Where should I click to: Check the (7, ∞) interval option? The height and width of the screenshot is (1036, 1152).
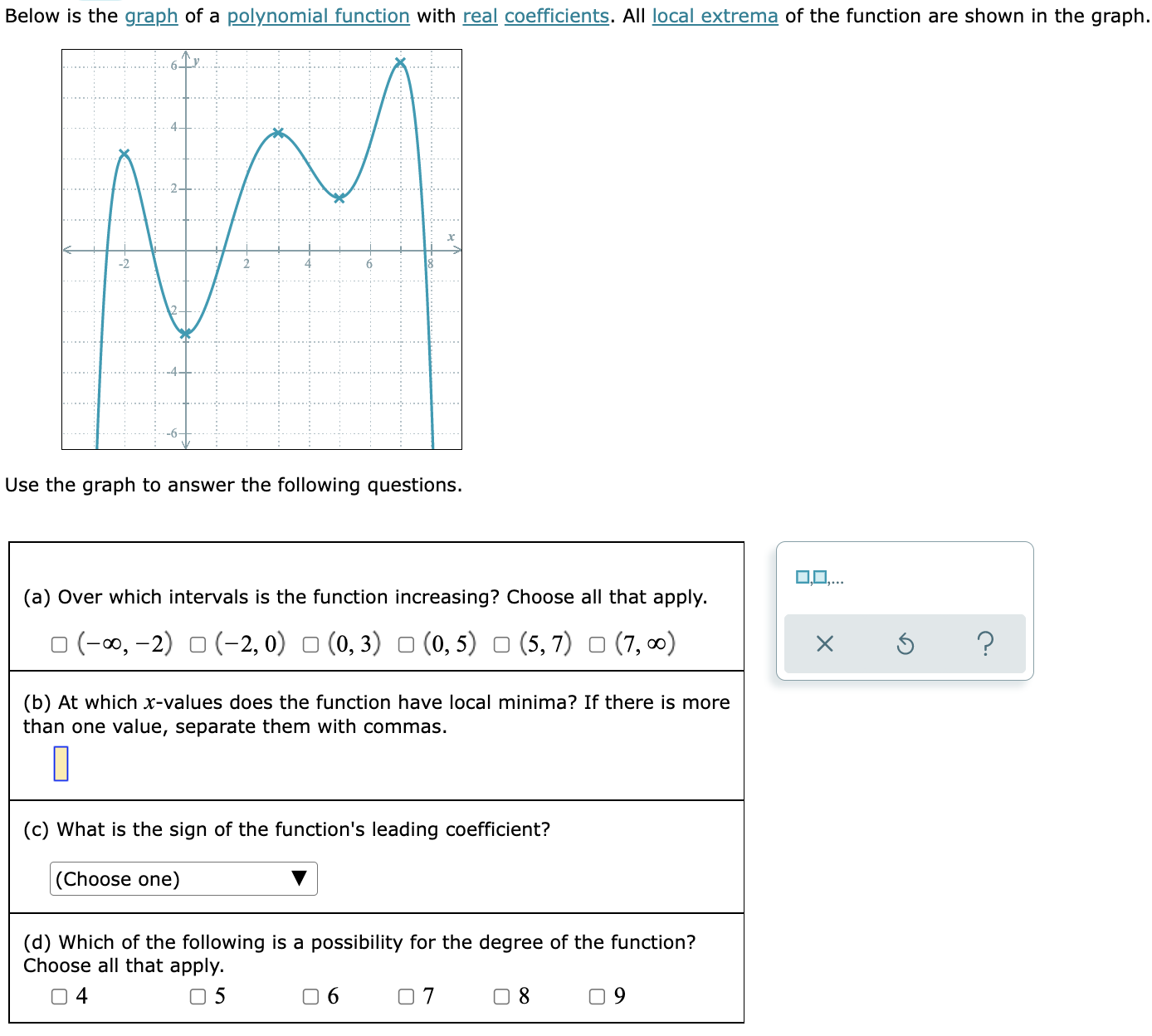[x=596, y=643]
